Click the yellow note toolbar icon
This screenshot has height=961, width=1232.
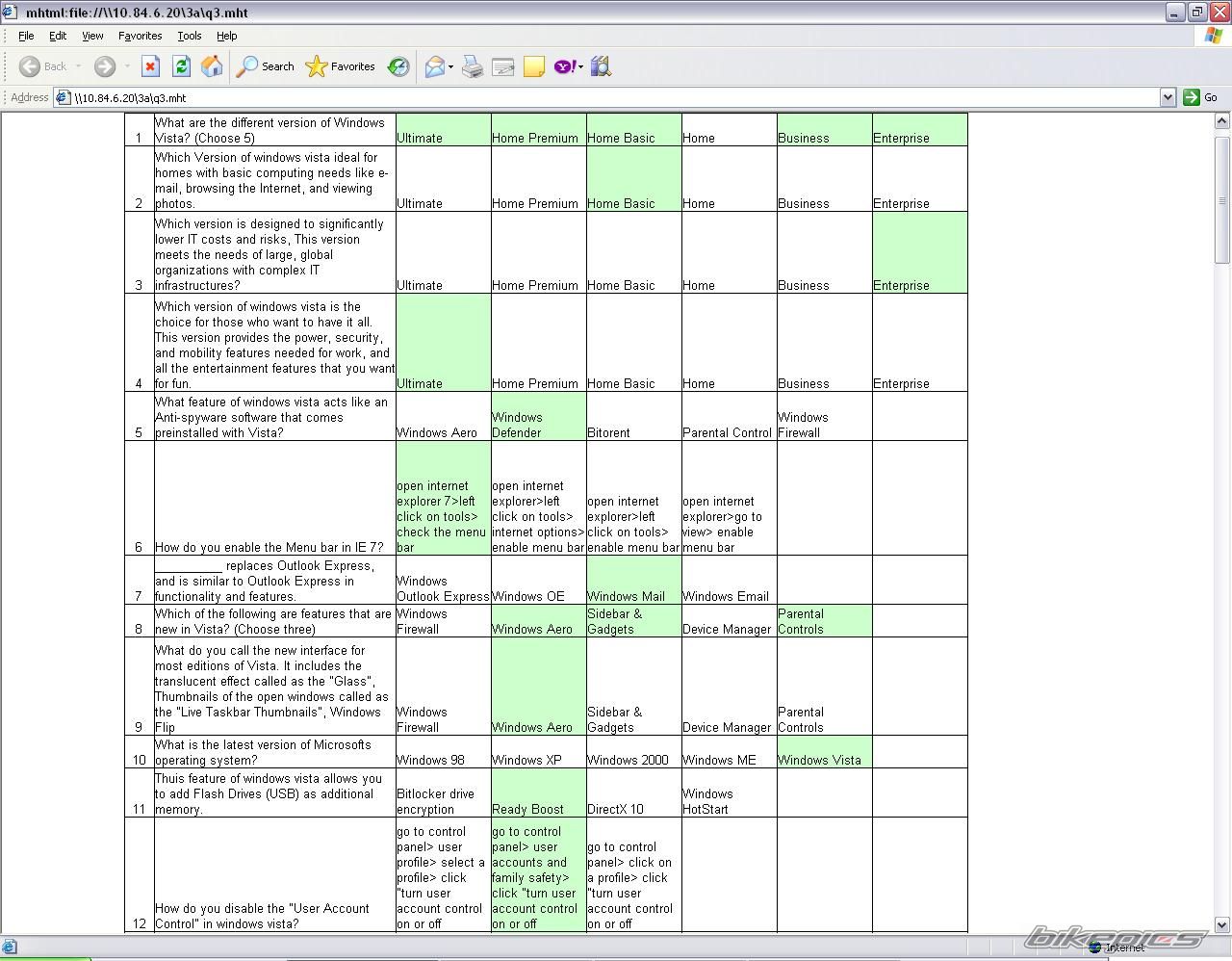point(533,66)
